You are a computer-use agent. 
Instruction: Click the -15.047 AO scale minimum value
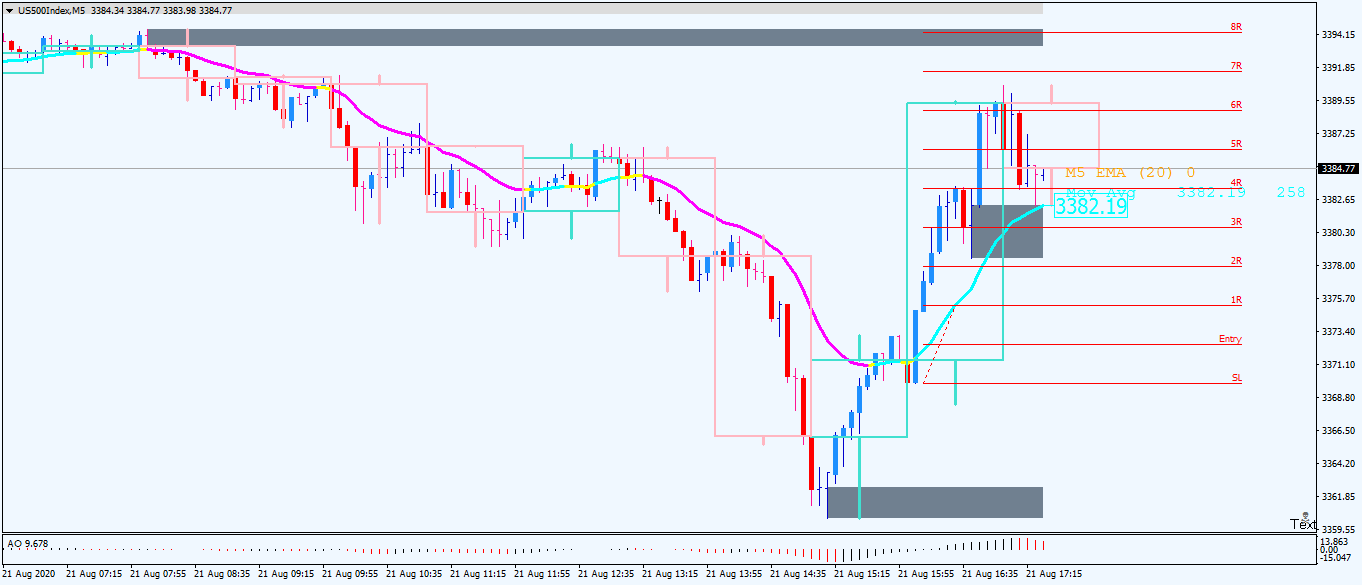[x=1337, y=556]
